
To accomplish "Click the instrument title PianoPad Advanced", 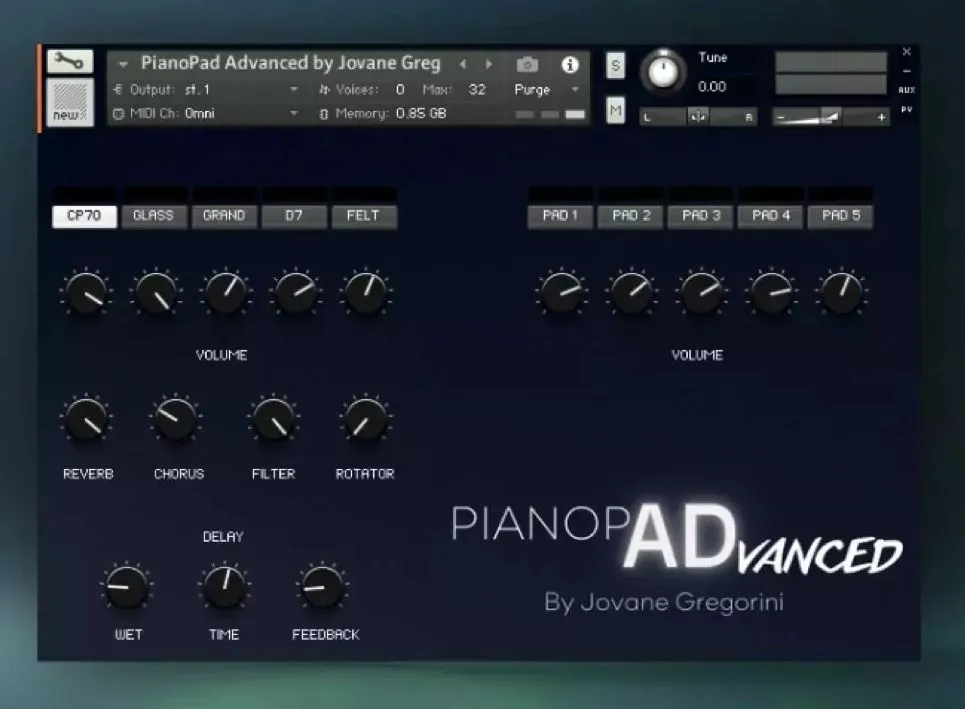I will click(x=291, y=63).
